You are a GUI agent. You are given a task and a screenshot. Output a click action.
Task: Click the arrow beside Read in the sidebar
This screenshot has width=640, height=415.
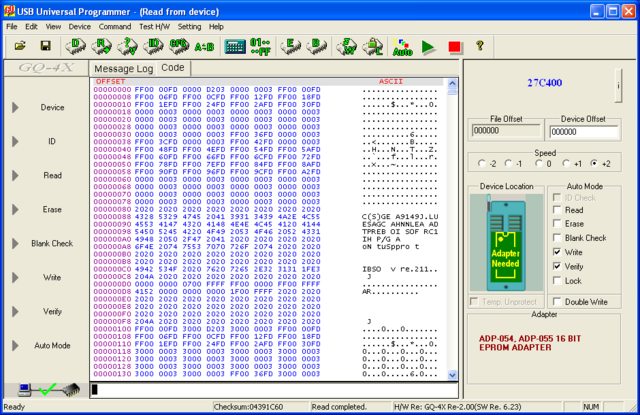[15, 175]
